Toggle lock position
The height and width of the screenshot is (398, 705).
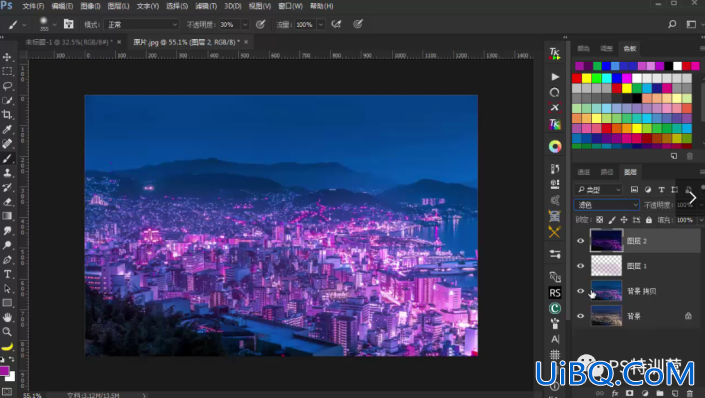tap(624, 220)
